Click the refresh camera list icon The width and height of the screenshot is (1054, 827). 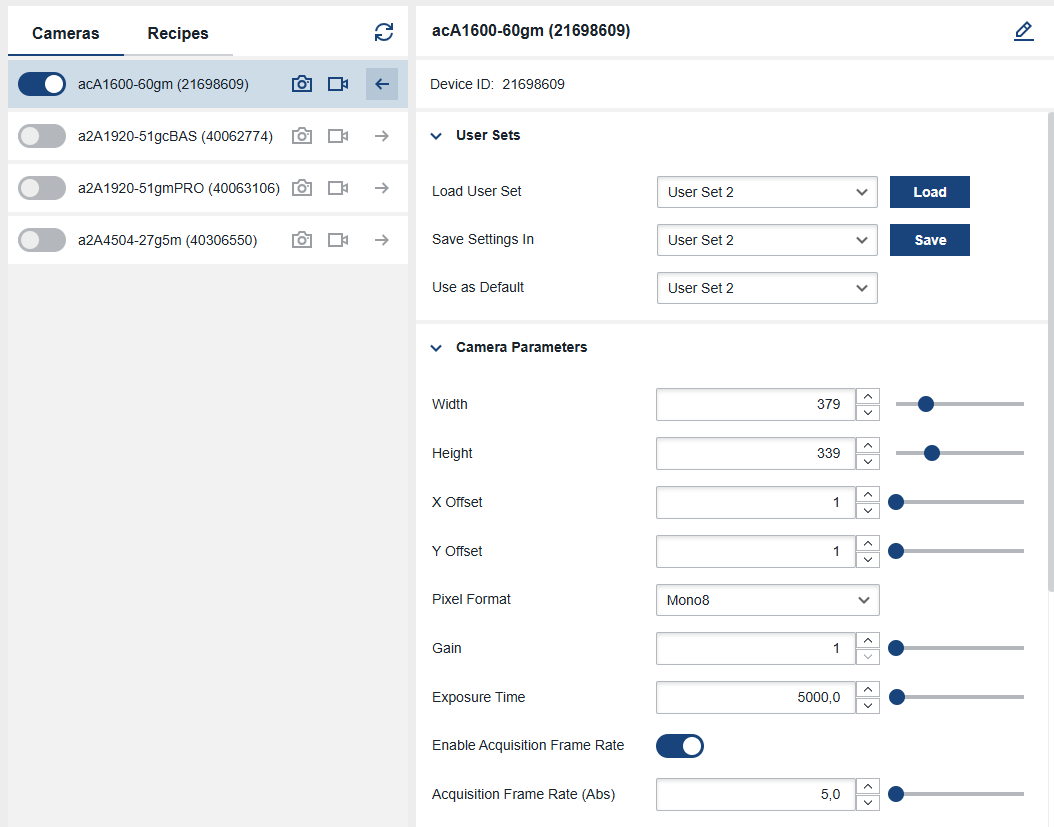[384, 32]
